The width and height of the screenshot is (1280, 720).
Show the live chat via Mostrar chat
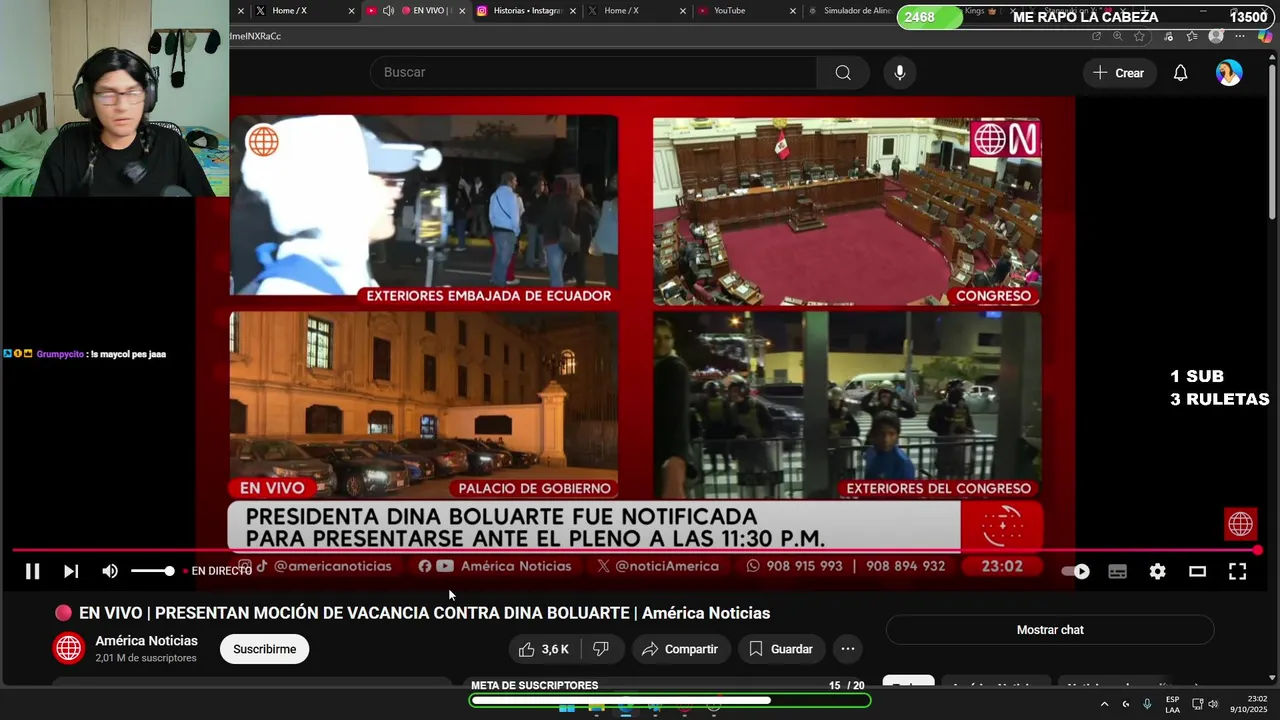[x=1050, y=630]
